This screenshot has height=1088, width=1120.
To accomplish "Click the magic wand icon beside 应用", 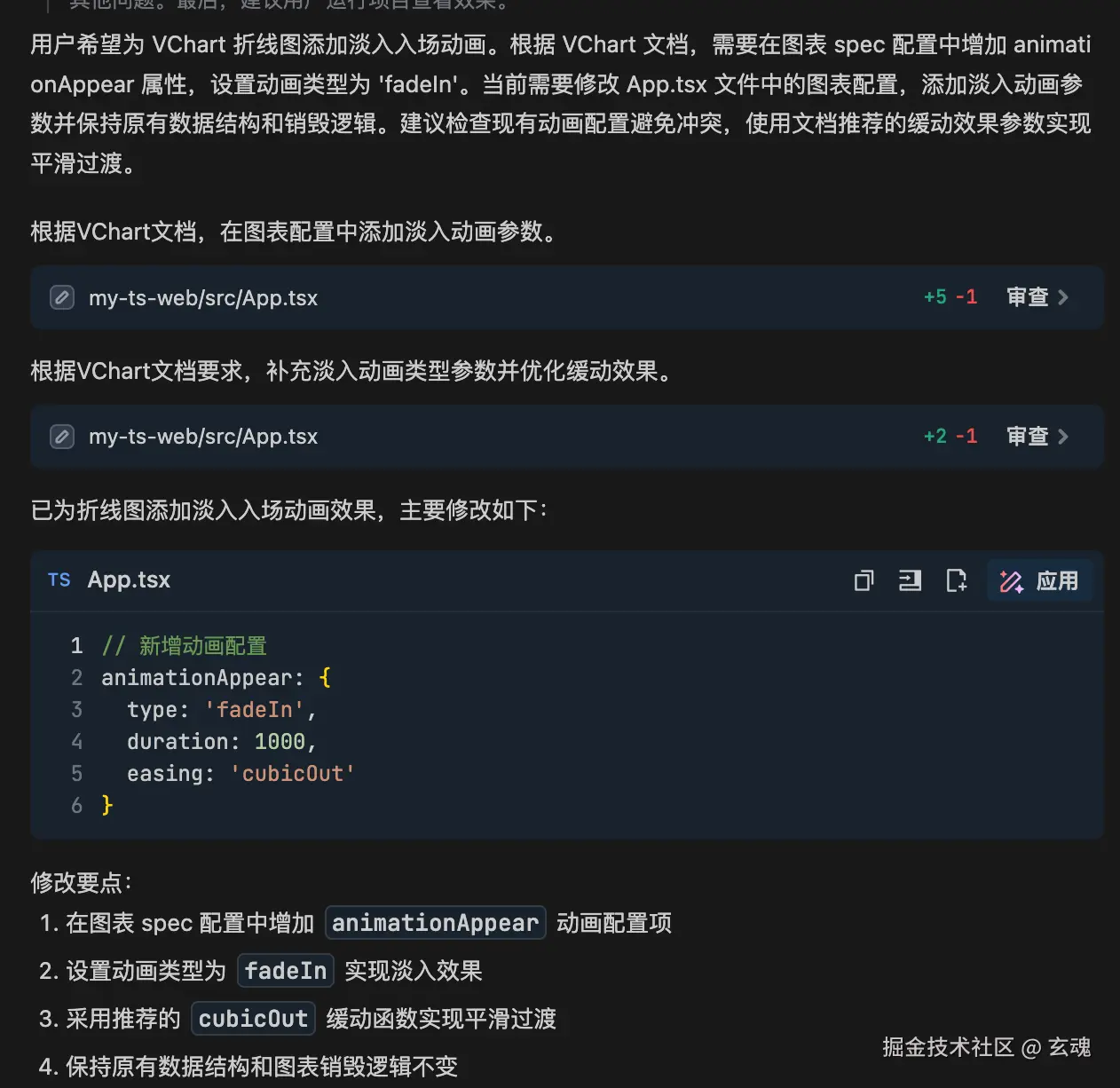I will pyautogui.click(x=1011, y=581).
